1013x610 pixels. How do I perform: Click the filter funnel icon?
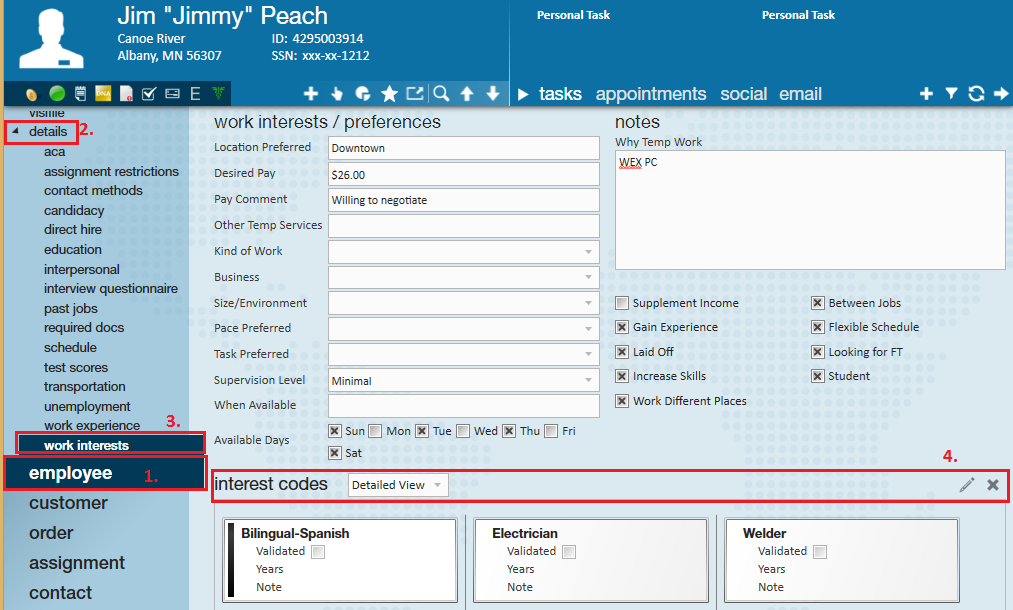coord(951,94)
